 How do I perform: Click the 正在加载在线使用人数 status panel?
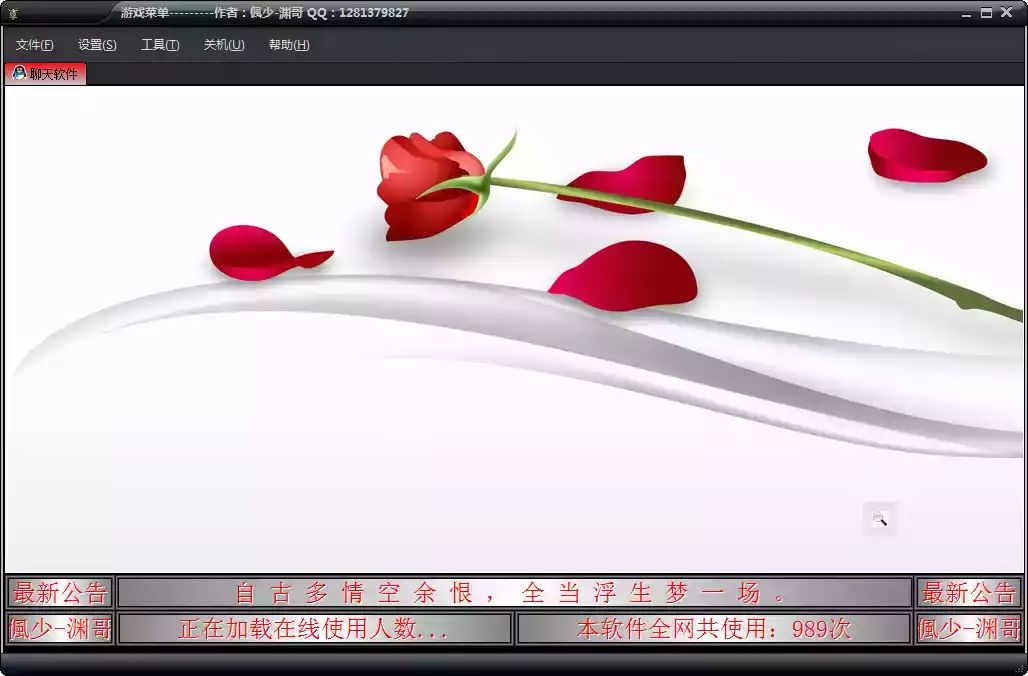click(314, 629)
